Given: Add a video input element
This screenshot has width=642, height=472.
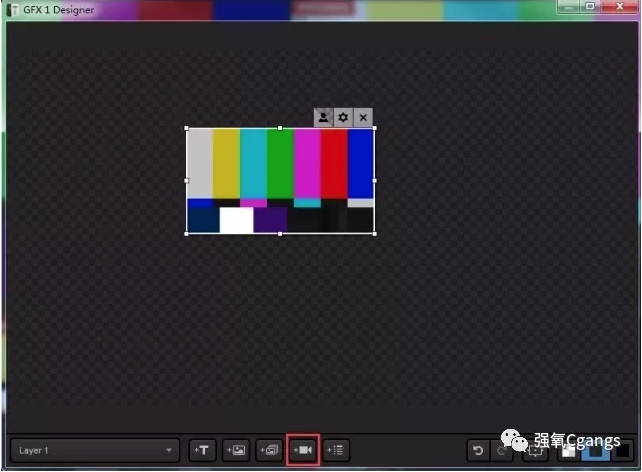Looking at the screenshot, I should tap(303, 450).
